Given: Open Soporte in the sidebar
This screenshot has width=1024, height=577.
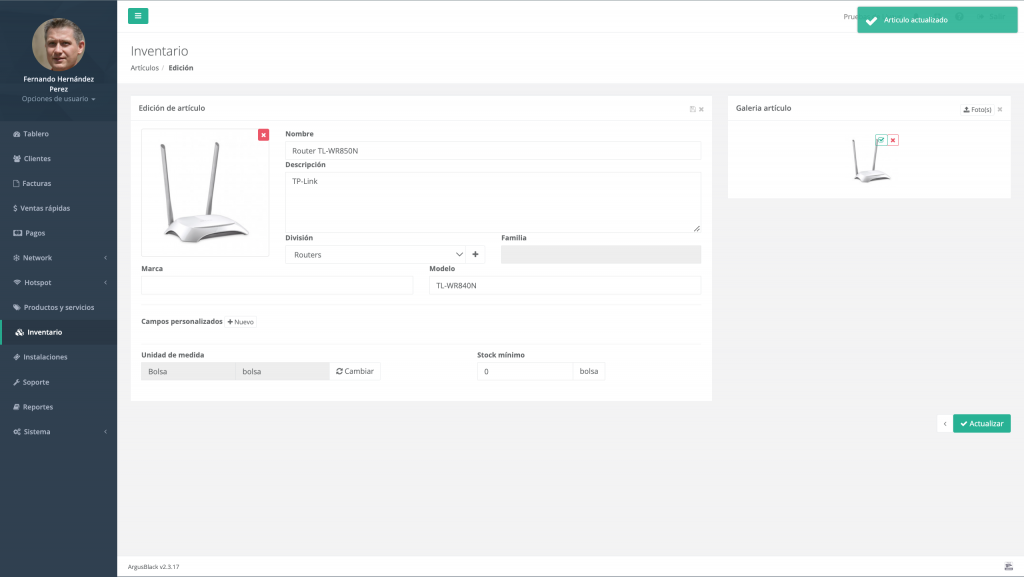Looking at the screenshot, I should (x=59, y=382).
